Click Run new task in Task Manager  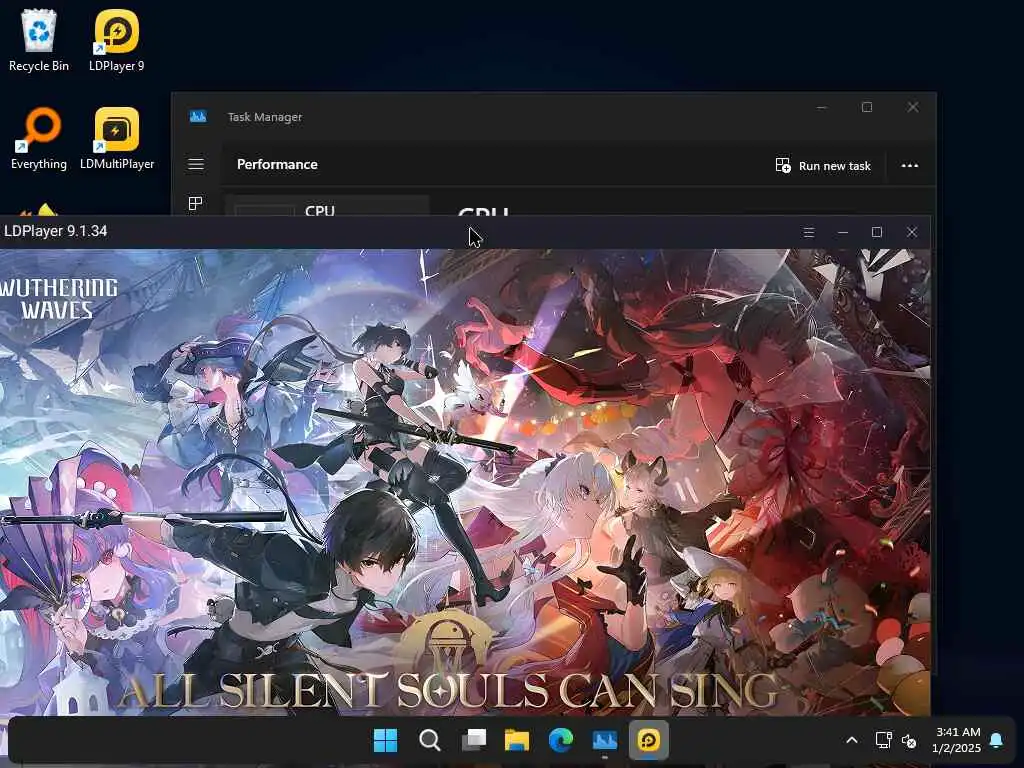(x=823, y=165)
